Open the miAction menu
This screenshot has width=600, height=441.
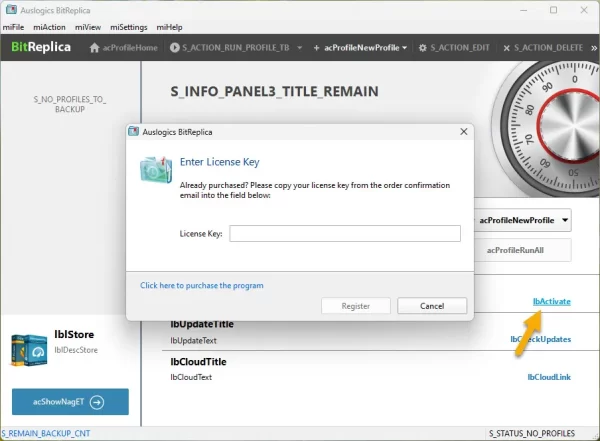coord(49,27)
